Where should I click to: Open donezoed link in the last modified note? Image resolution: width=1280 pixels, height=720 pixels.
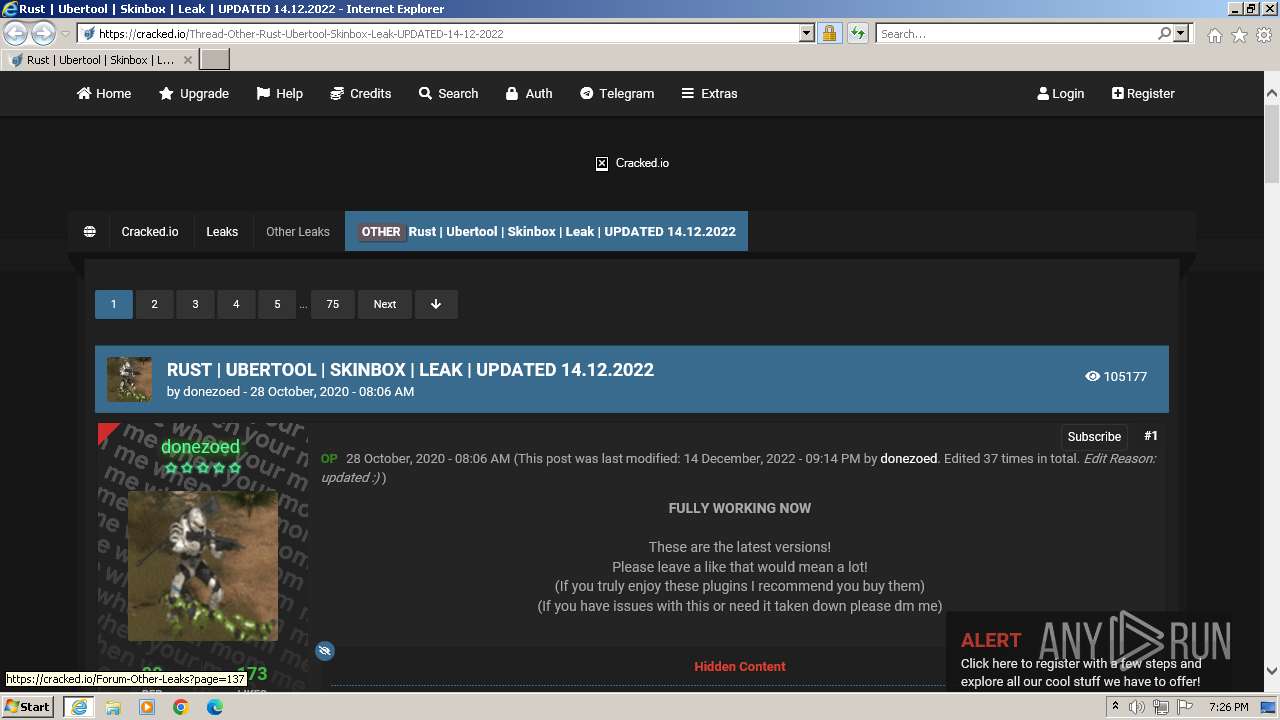[x=908, y=458]
